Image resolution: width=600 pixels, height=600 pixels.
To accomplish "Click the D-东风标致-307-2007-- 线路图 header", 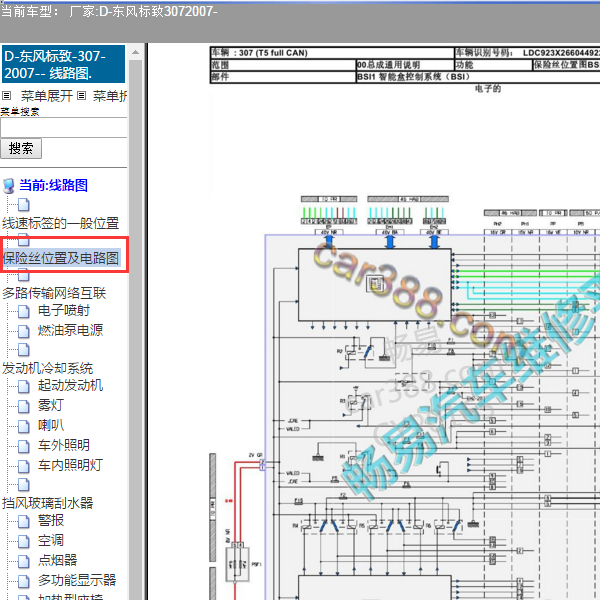I will point(64,64).
